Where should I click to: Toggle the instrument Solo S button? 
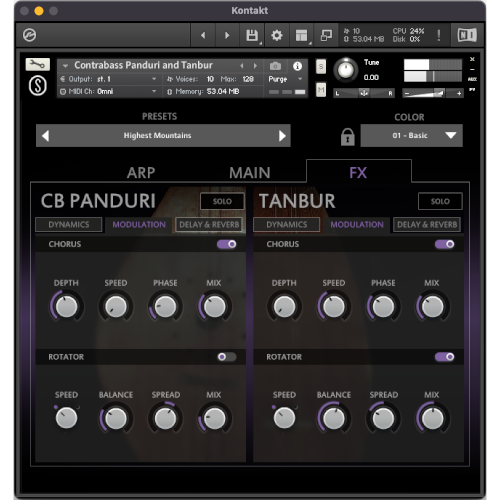(321, 66)
